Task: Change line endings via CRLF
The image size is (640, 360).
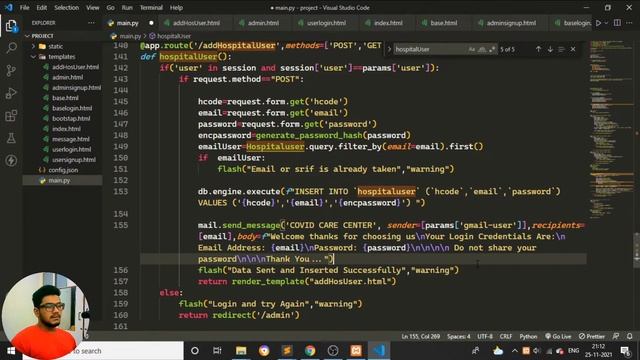Action: tap(506, 336)
